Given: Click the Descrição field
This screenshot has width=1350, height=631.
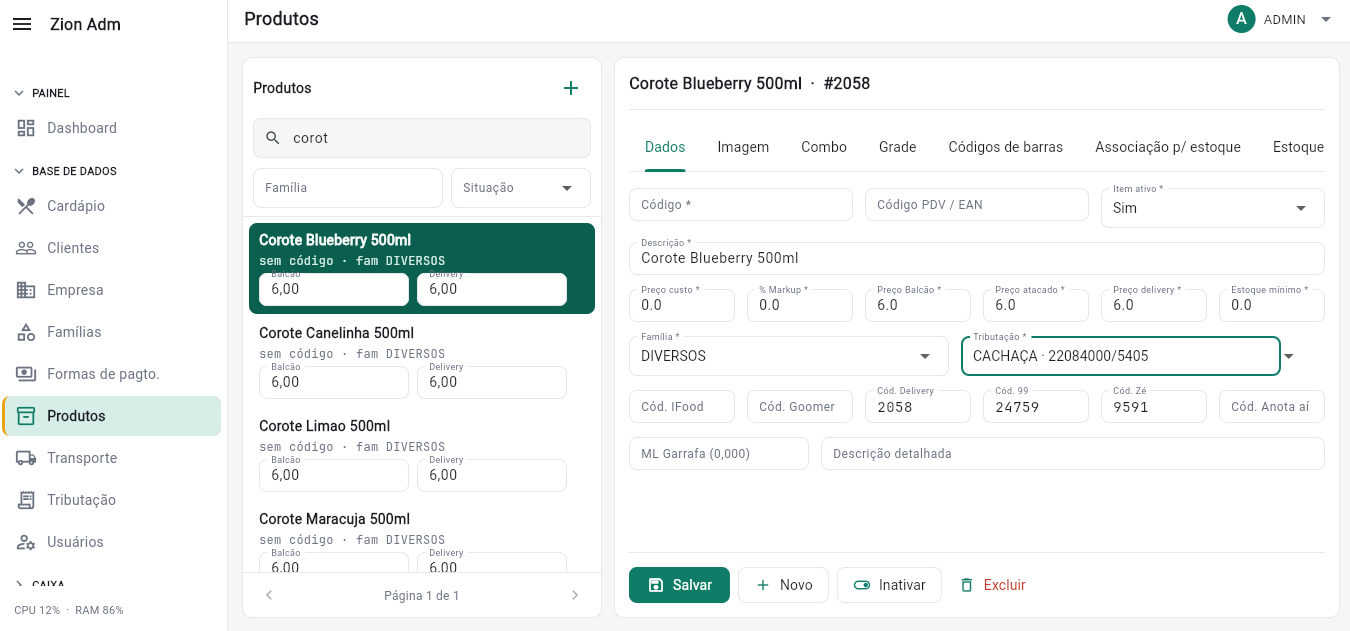Looking at the screenshot, I should tap(977, 258).
